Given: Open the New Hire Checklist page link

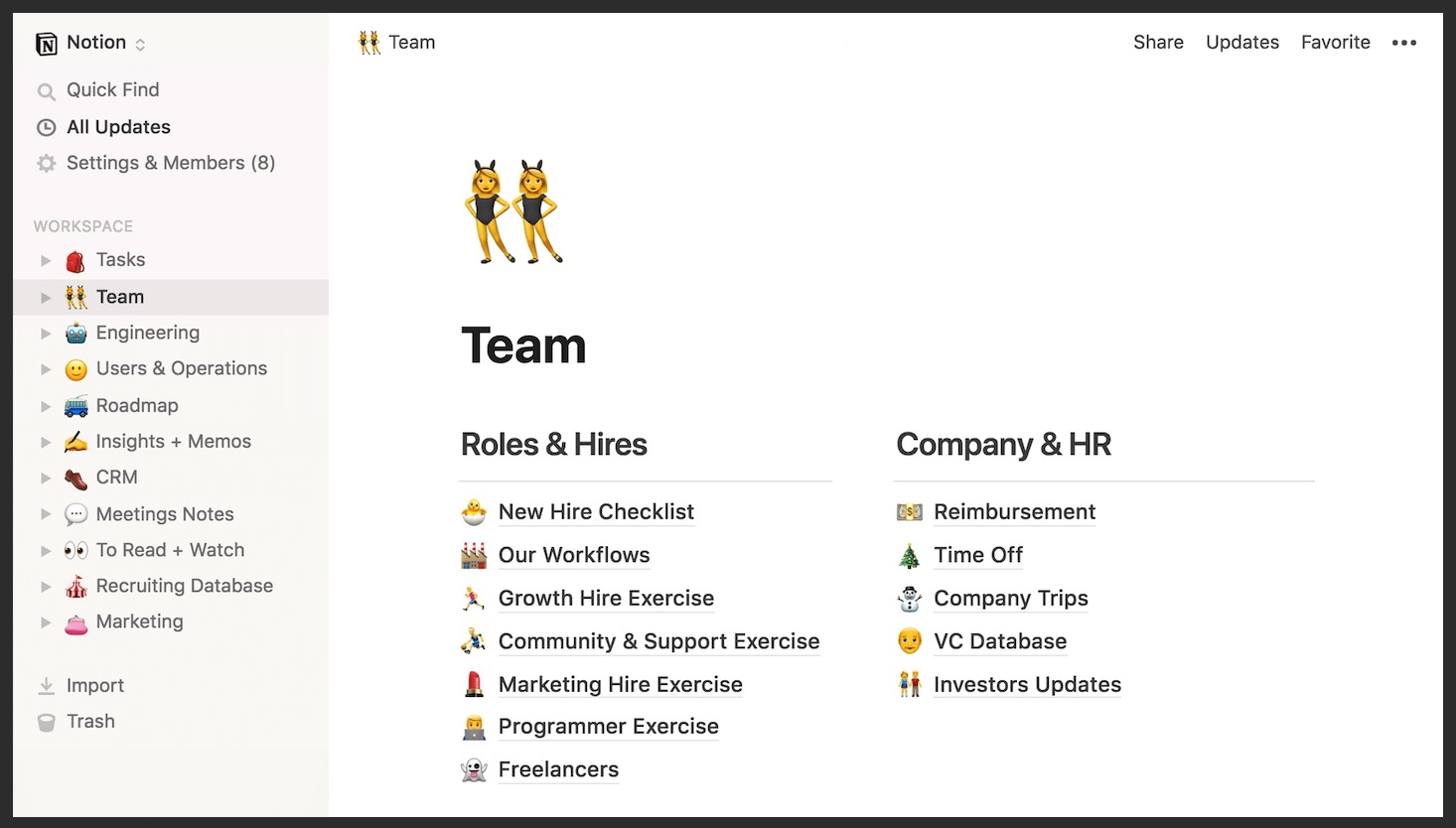Looking at the screenshot, I should tap(596, 512).
